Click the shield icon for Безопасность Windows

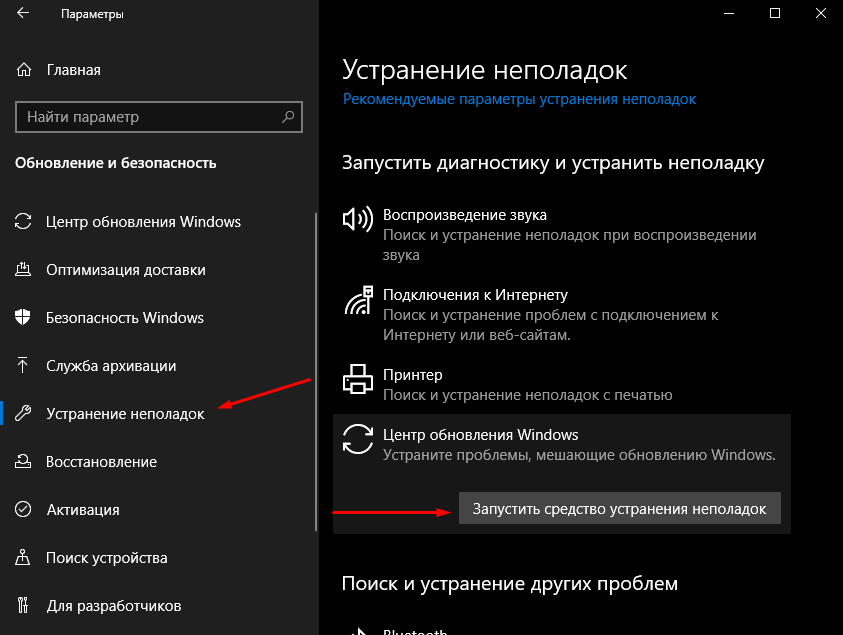click(23, 317)
